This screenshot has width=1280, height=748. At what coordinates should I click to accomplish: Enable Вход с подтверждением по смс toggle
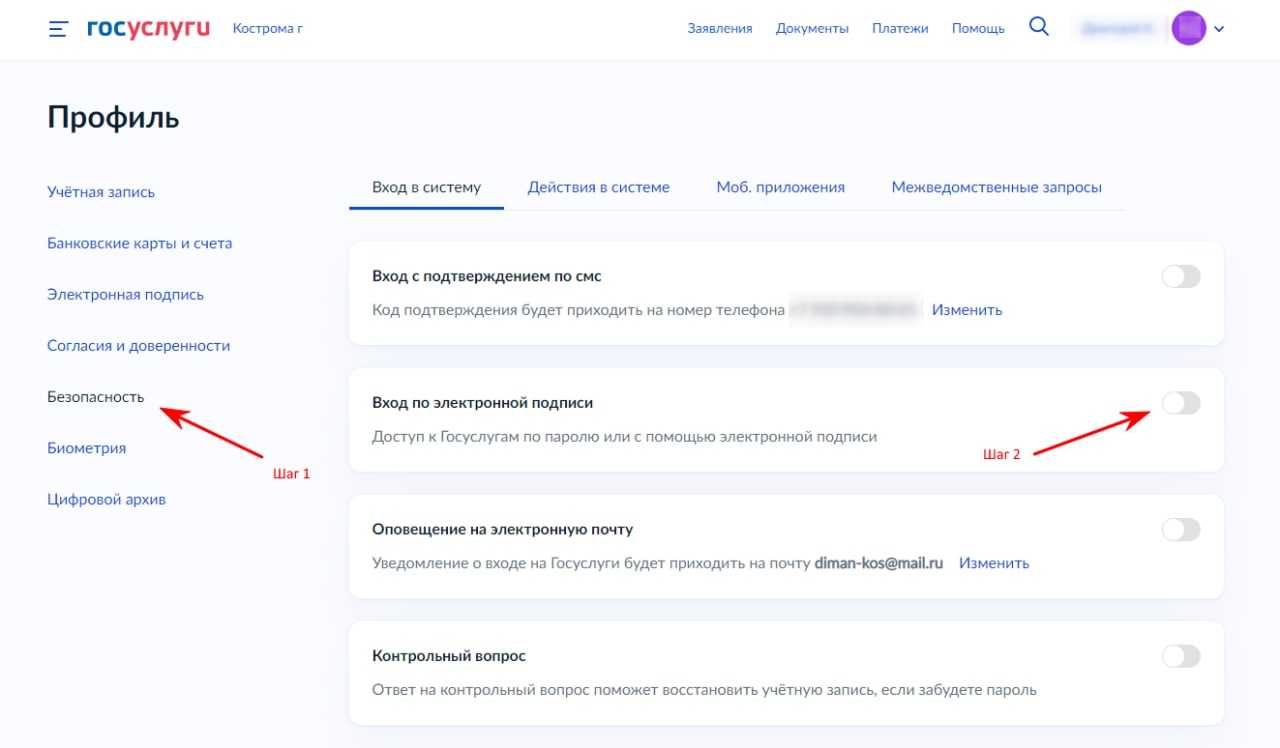click(1181, 276)
